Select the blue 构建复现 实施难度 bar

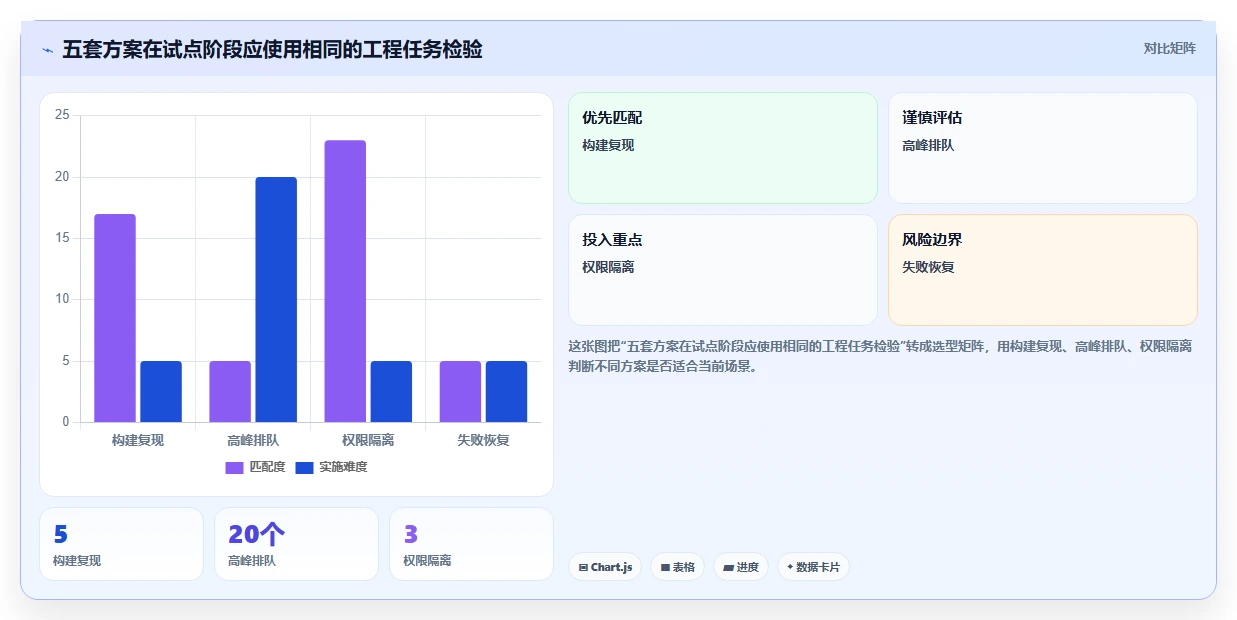161,391
